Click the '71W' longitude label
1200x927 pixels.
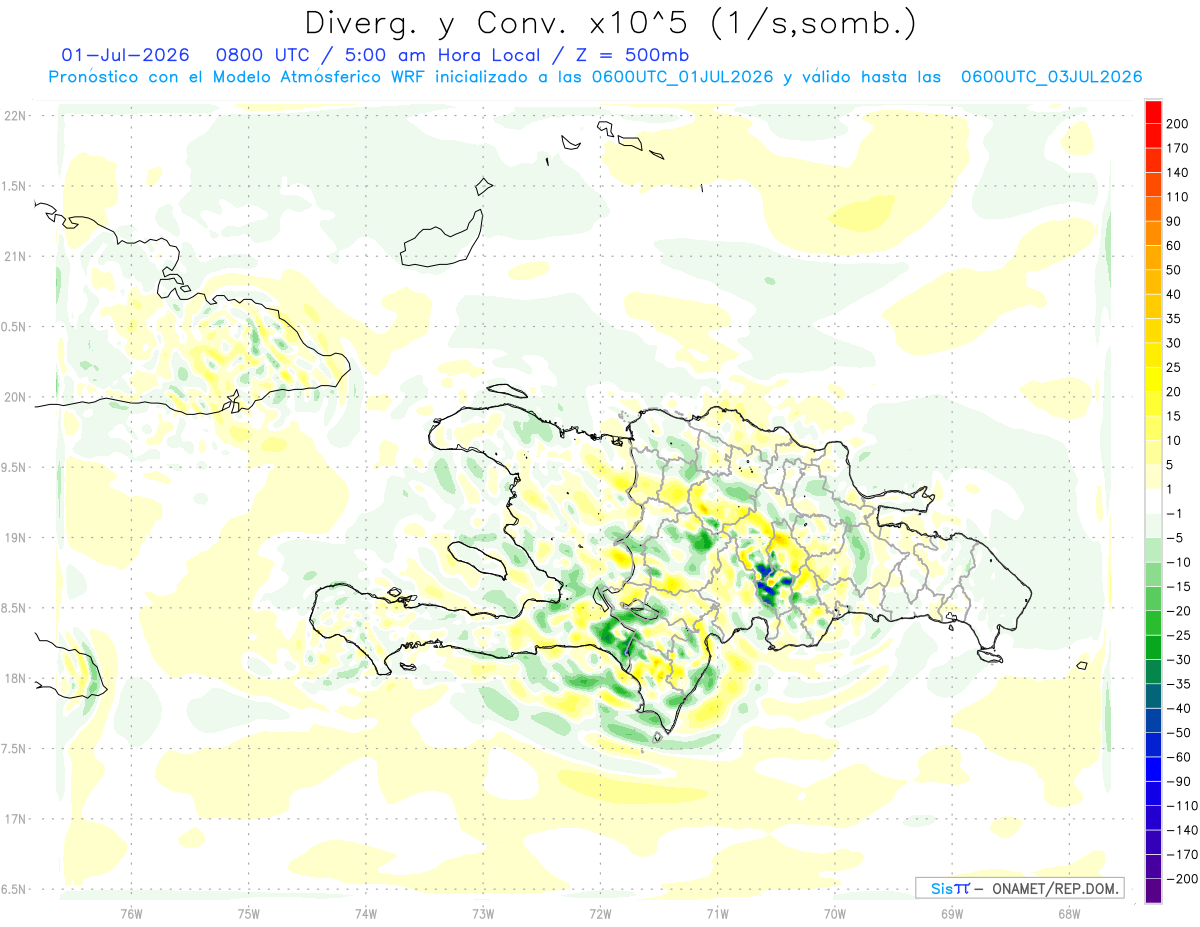tap(717, 913)
